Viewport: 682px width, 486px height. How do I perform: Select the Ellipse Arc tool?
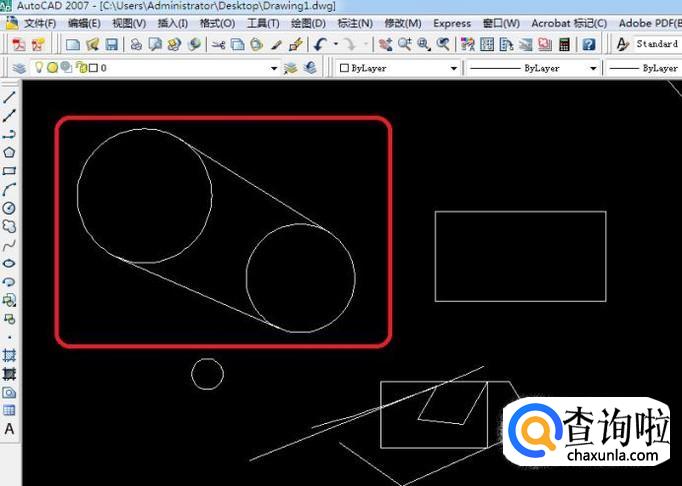click(9, 282)
